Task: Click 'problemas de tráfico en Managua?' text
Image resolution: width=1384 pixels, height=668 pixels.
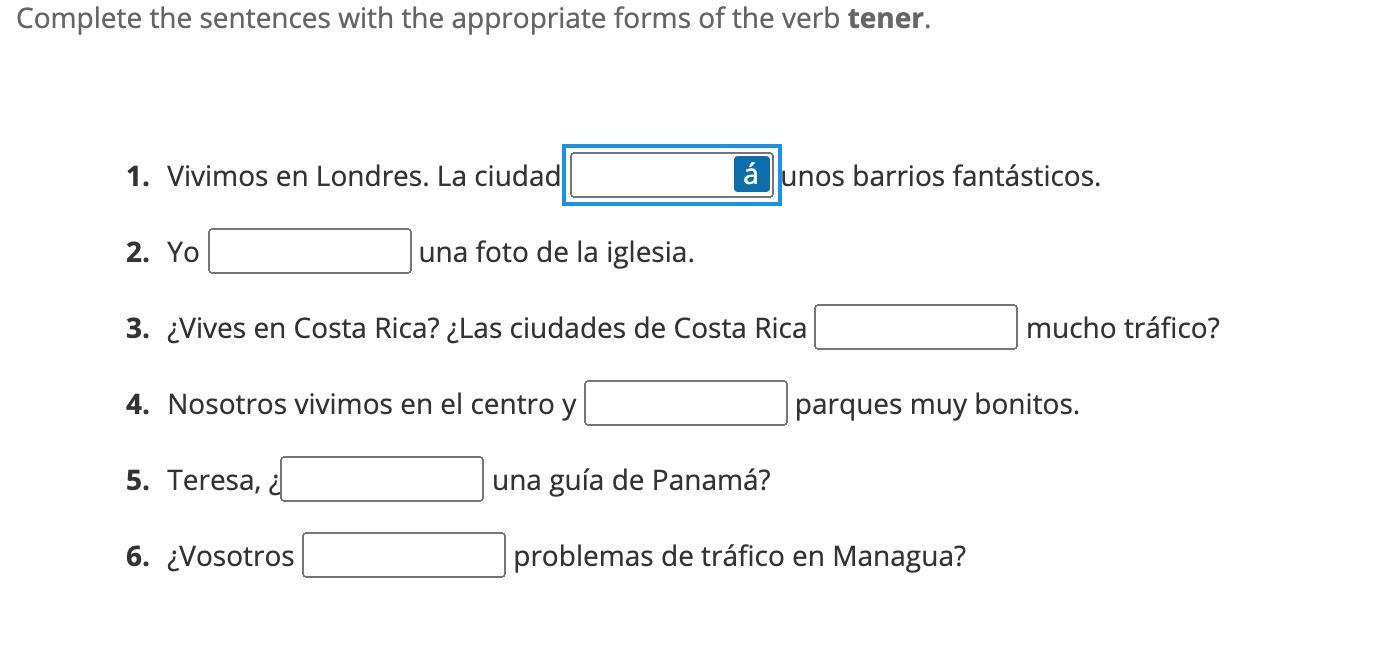Action: click(739, 556)
